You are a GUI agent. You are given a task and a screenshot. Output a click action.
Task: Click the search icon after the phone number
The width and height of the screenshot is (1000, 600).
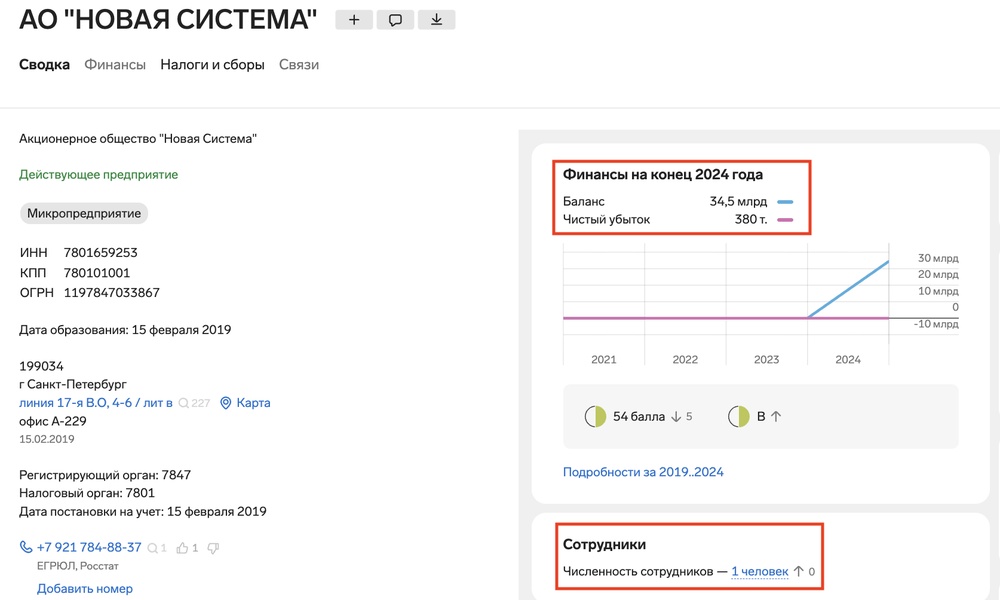[x=153, y=548]
